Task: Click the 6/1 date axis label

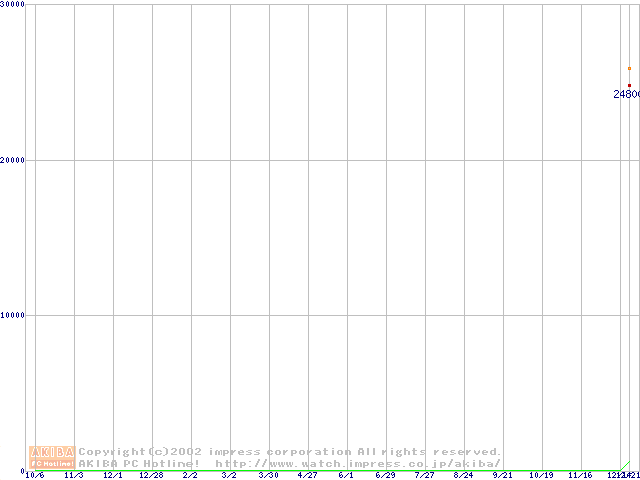Action: 346,475
